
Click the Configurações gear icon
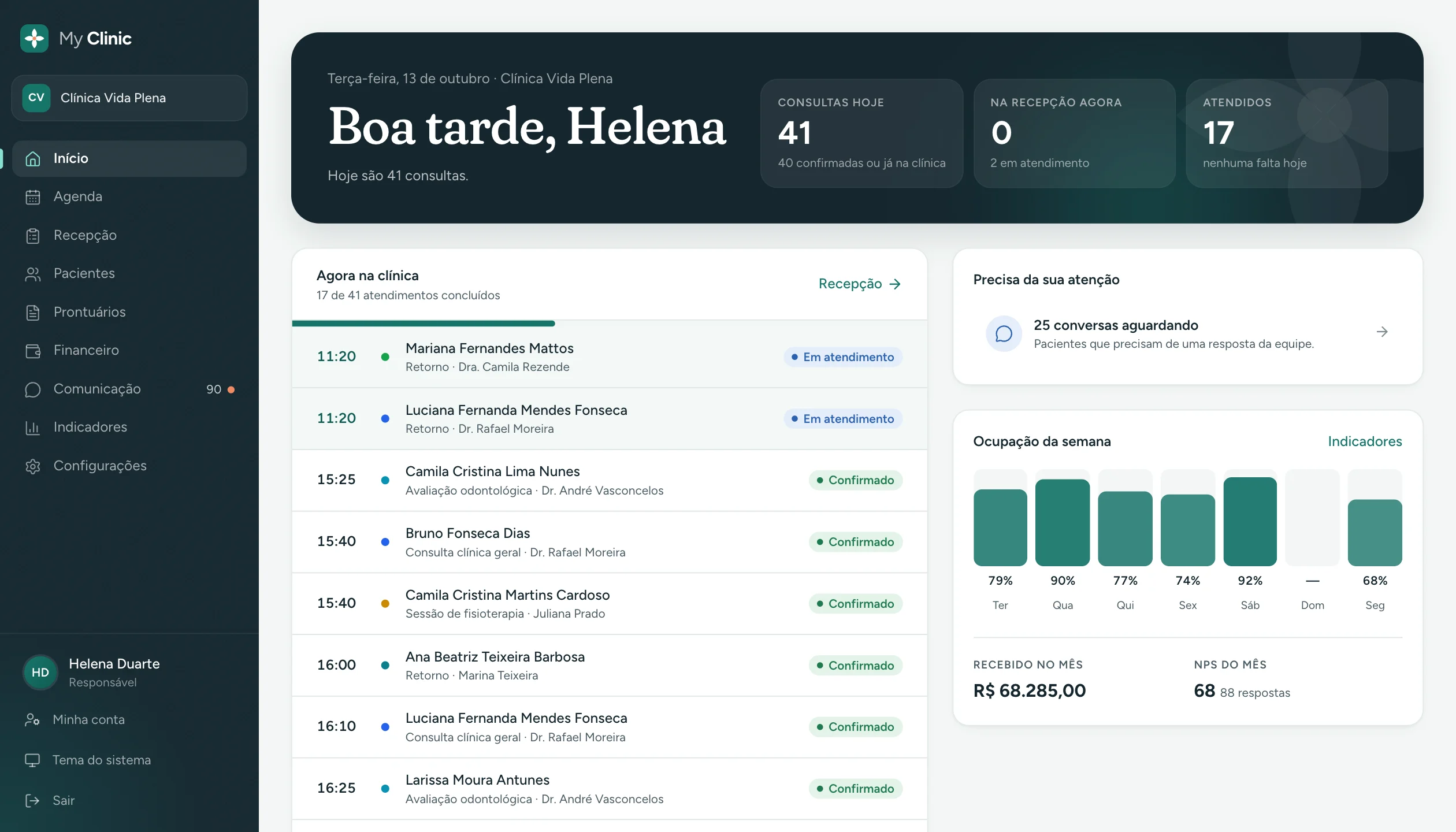click(x=33, y=466)
